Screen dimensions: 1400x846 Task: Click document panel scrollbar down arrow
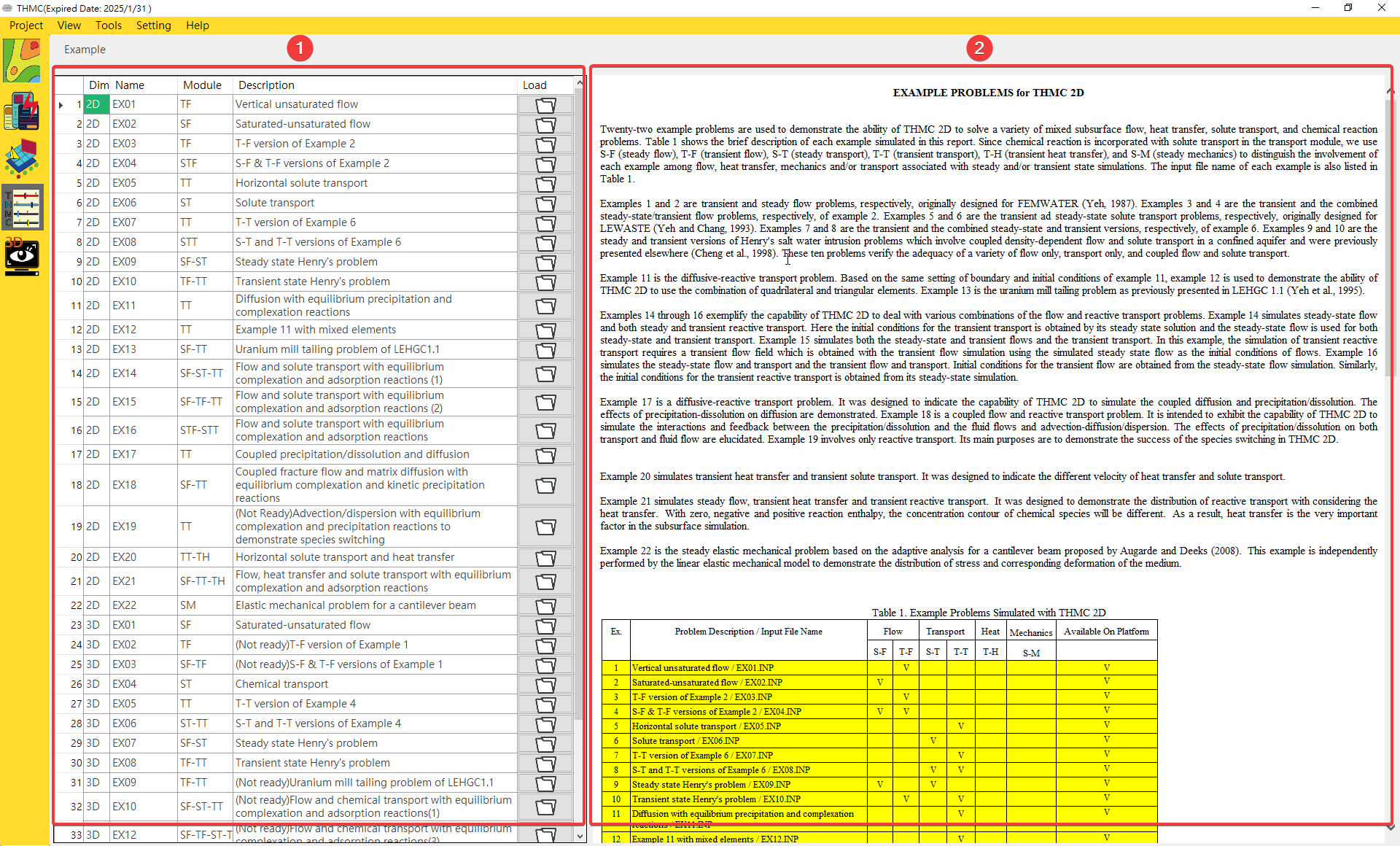(x=1391, y=828)
